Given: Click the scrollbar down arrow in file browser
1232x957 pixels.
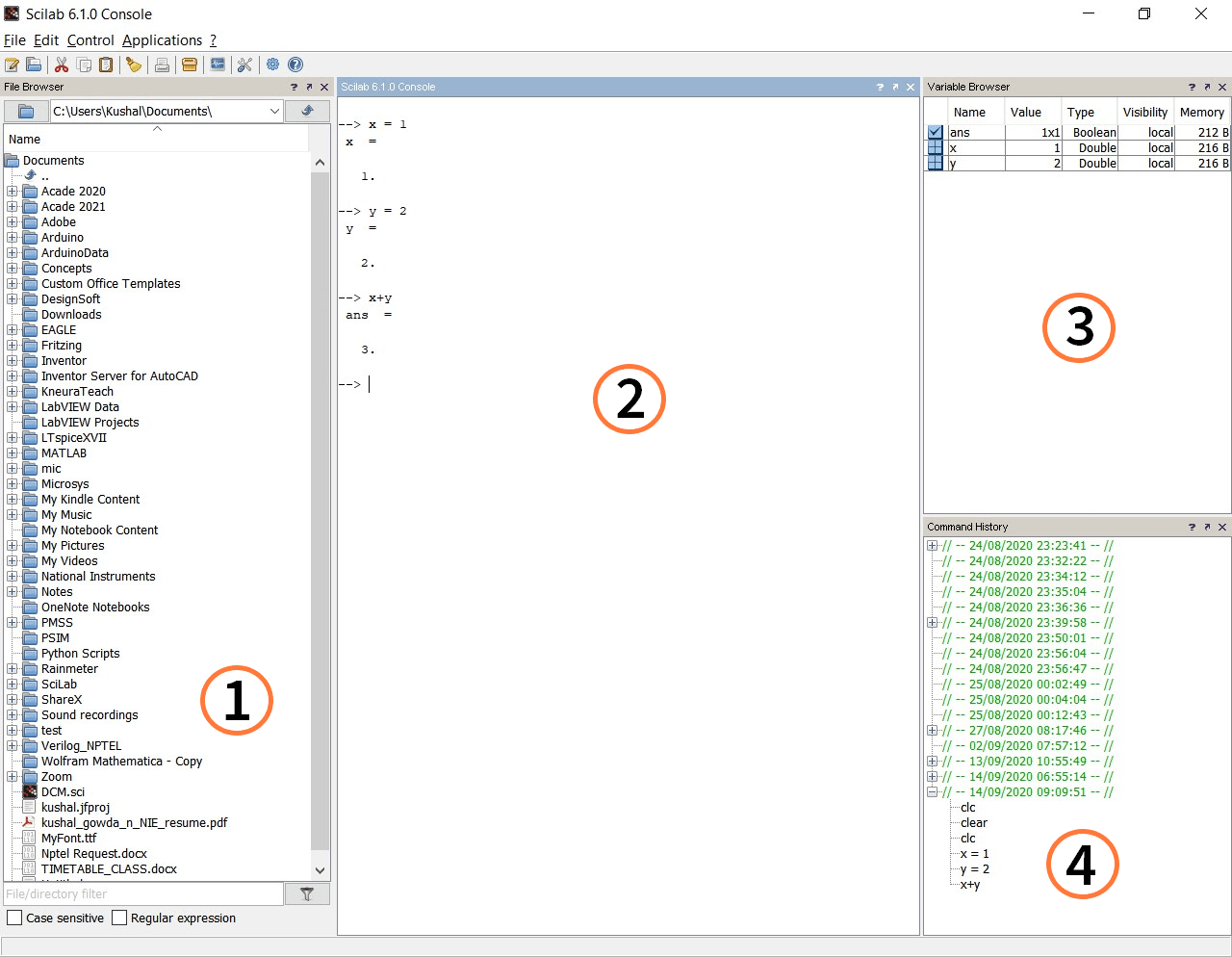Looking at the screenshot, I should pyautogui.click(x=321, y=870).
